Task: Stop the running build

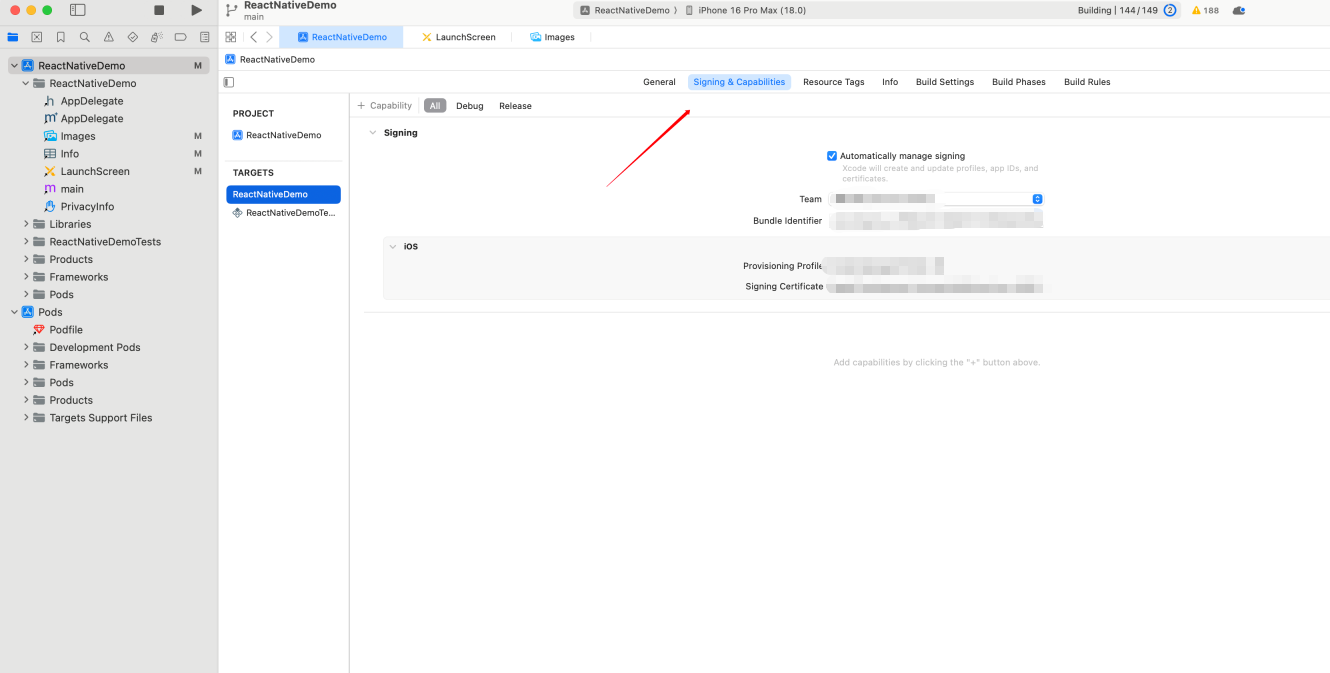Action: pos(159,10)
